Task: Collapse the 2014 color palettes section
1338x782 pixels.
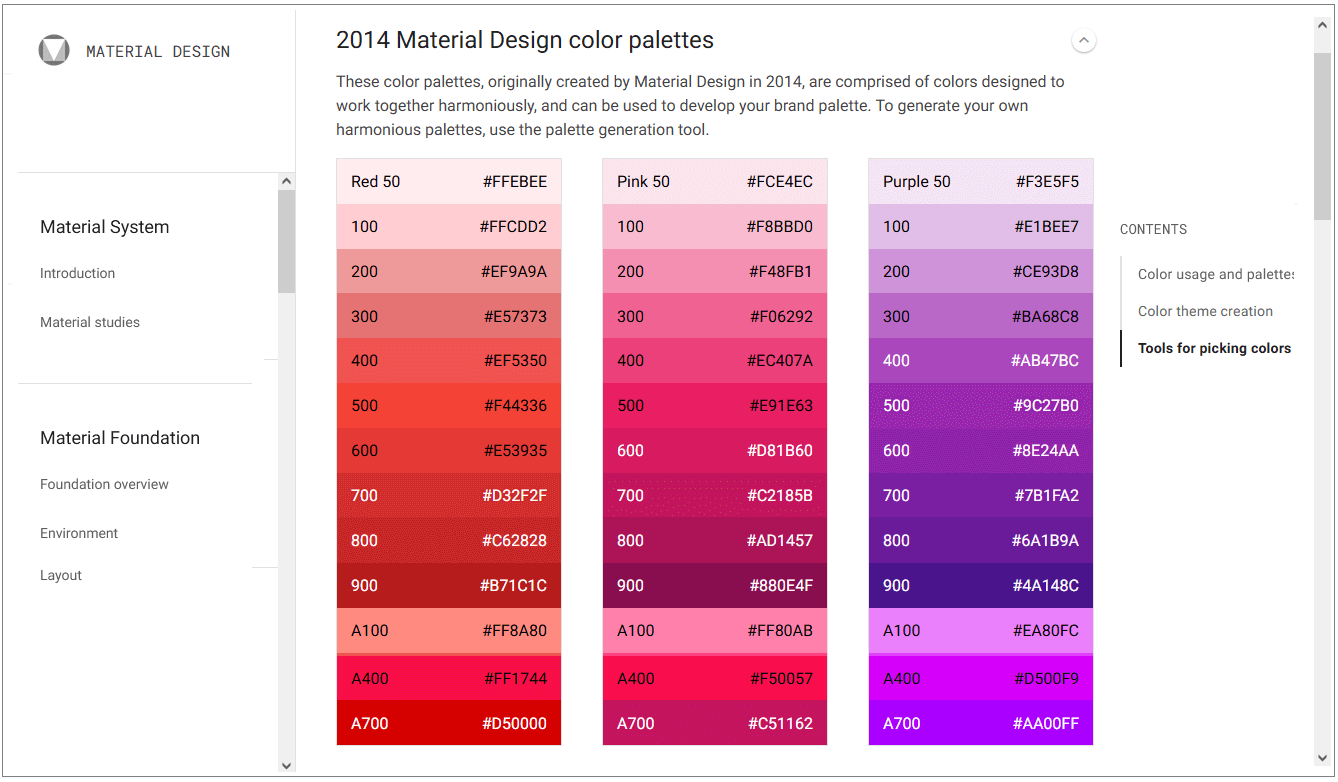Action: pos(1084,41)
